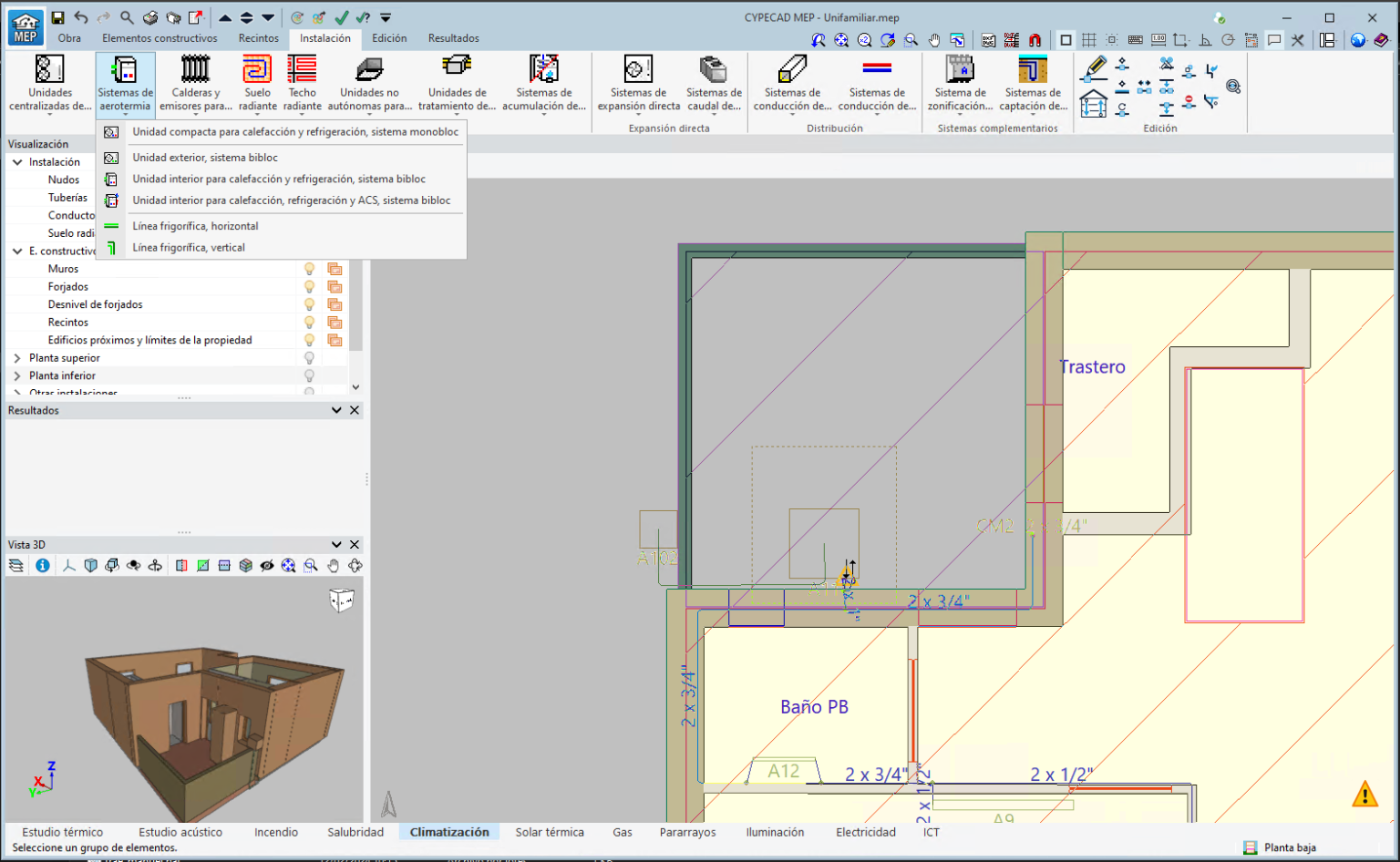Viewport: 1400px width, 862px height.
Task: Click the information icon in Vista 3D
Action: (42, 566)
